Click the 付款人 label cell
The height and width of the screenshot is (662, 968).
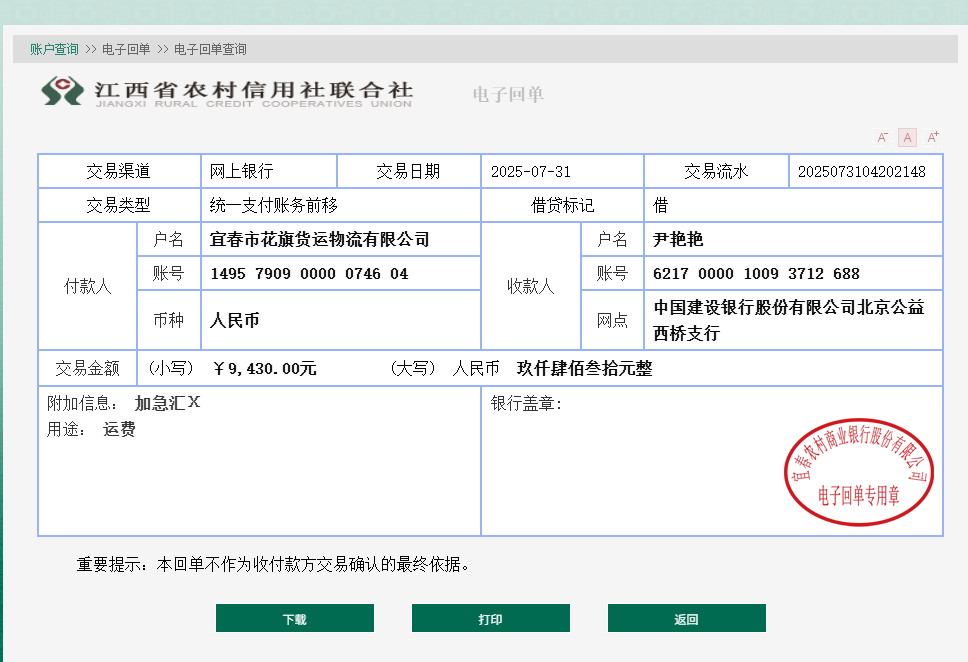click(88, 286)
